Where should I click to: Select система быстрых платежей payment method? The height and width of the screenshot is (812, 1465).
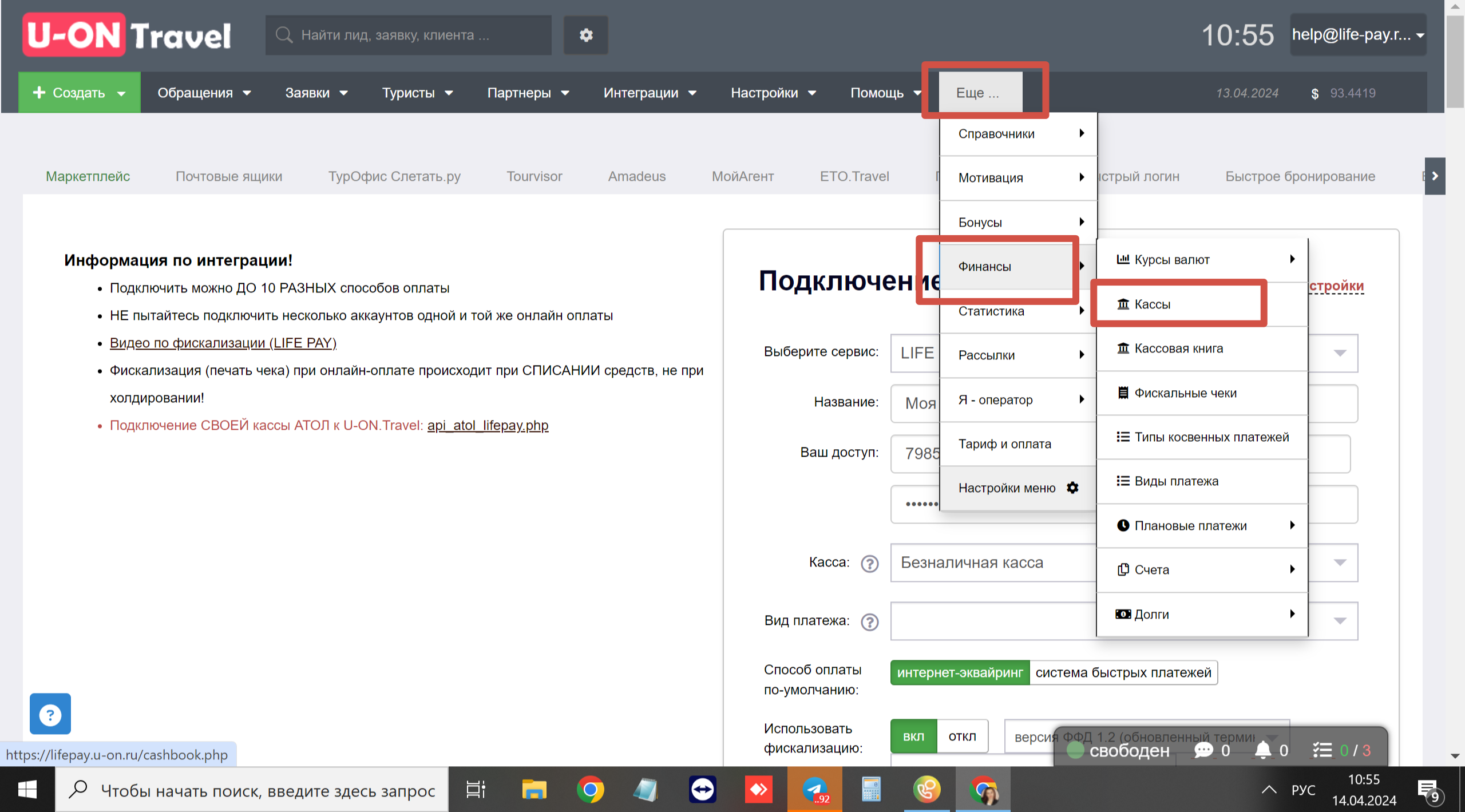coord(1123,672)
